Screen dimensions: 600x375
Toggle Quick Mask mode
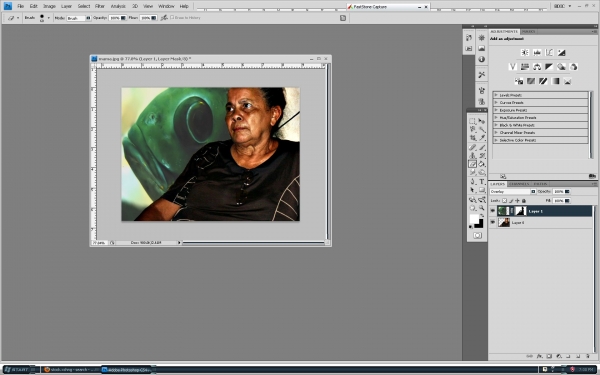pyautogui.click(x=477, y=235)
